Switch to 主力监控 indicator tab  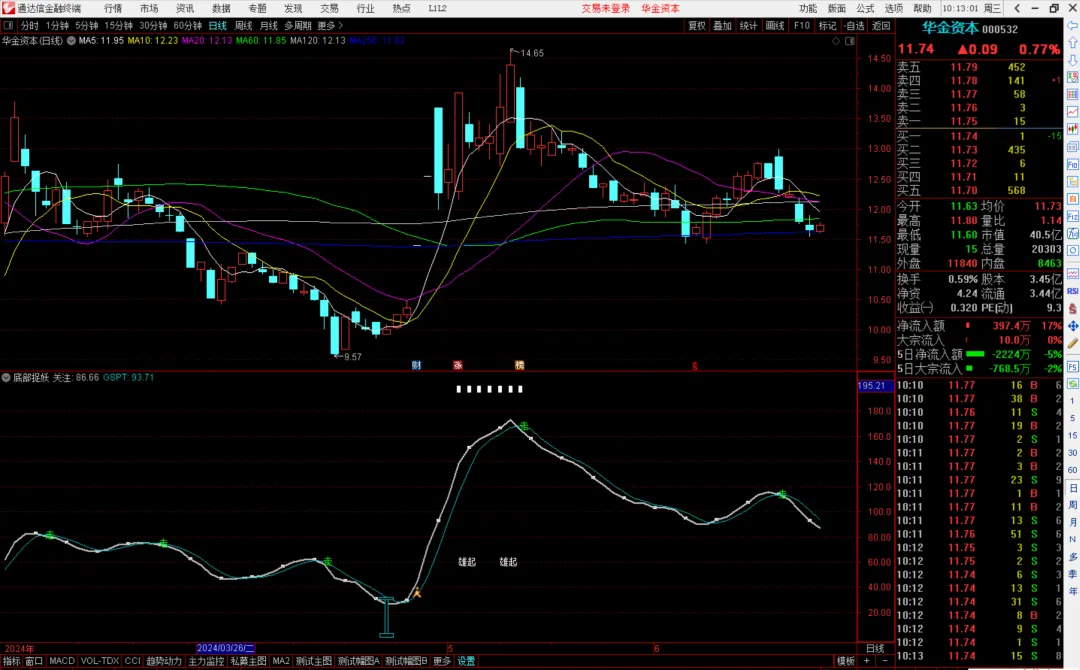coord(206,661)
